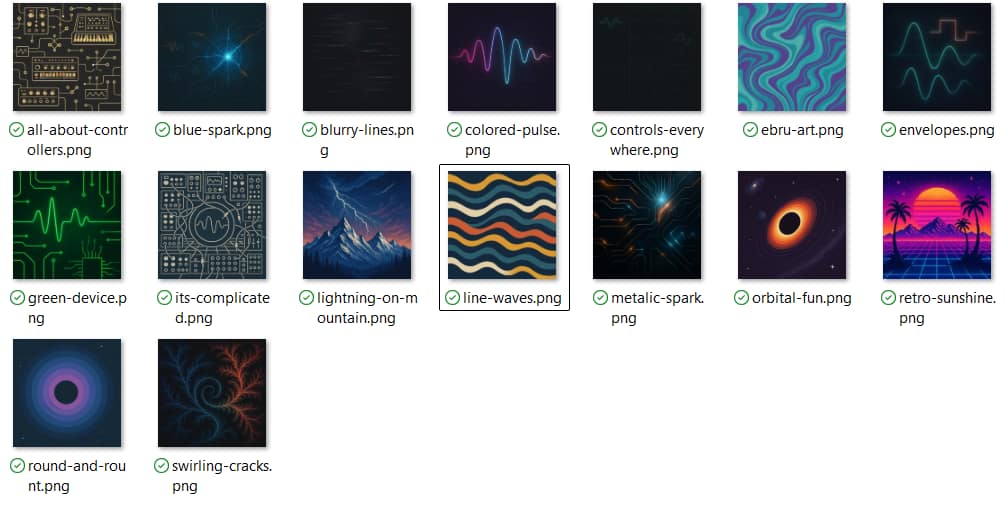Click the sync checkmark beside blue-spark.png
The image size is (1005, 509).
click(x=162, y=130)
